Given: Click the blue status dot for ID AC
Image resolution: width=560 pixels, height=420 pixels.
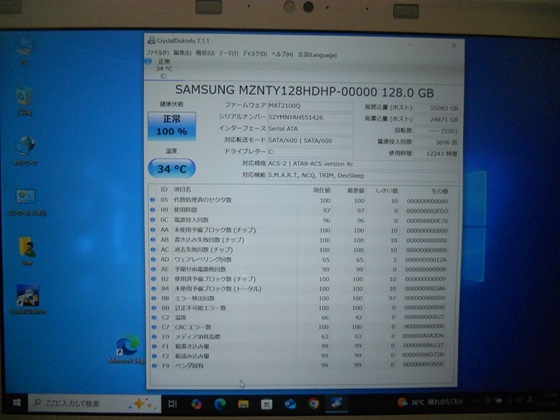Looking at the screenshot, I should [x=153, y=250].
